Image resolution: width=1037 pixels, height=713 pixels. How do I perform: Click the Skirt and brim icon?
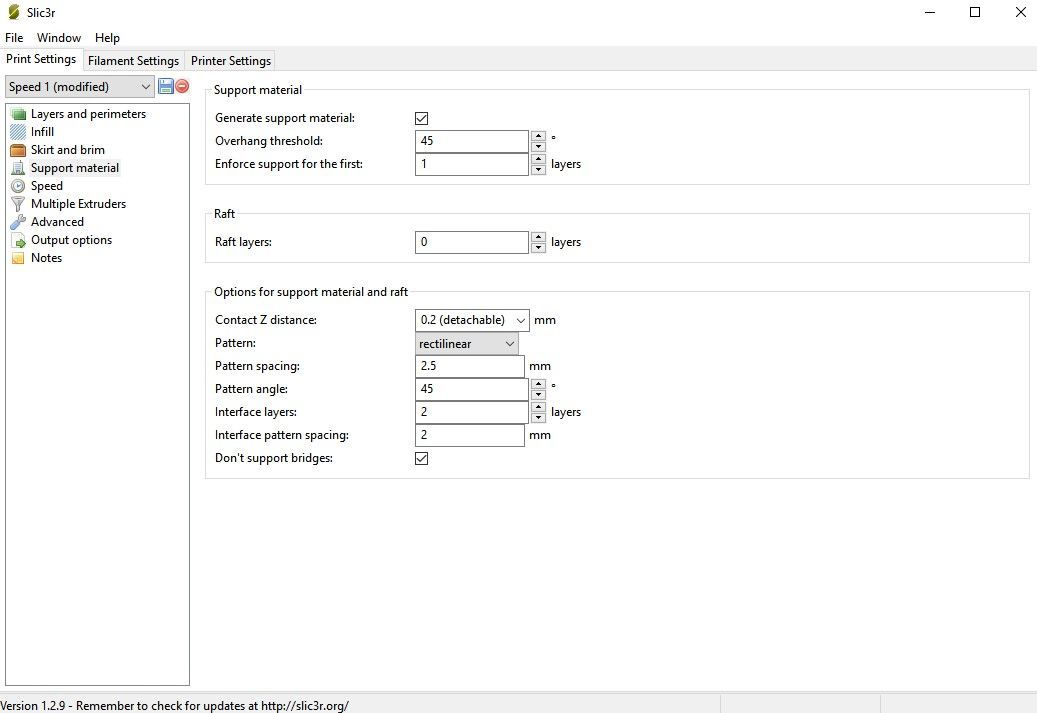19,150
